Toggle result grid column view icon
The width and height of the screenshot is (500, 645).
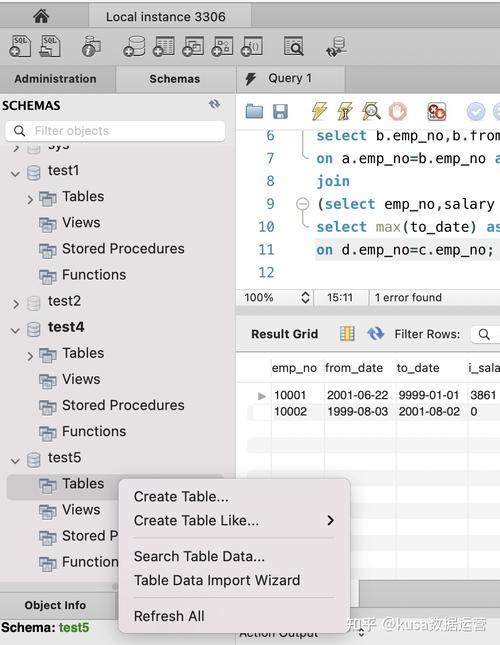tap(347, 334)
